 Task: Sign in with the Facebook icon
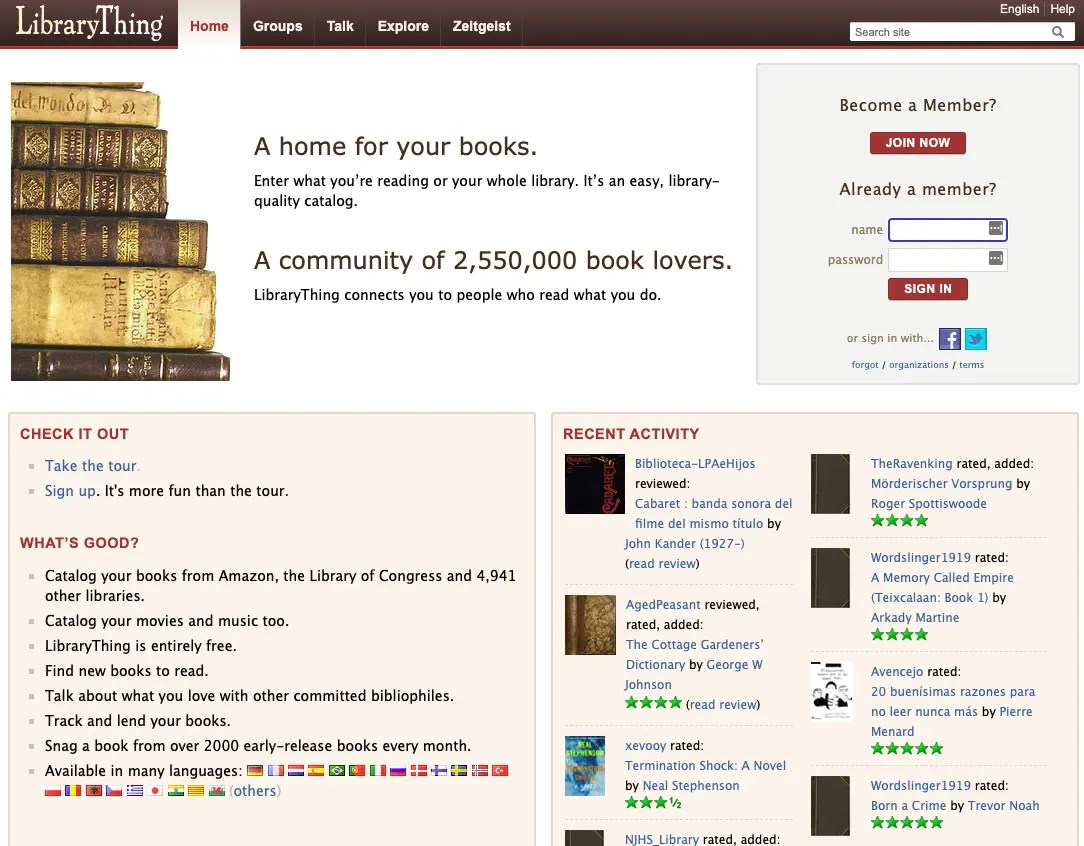[x=949, y=338]
